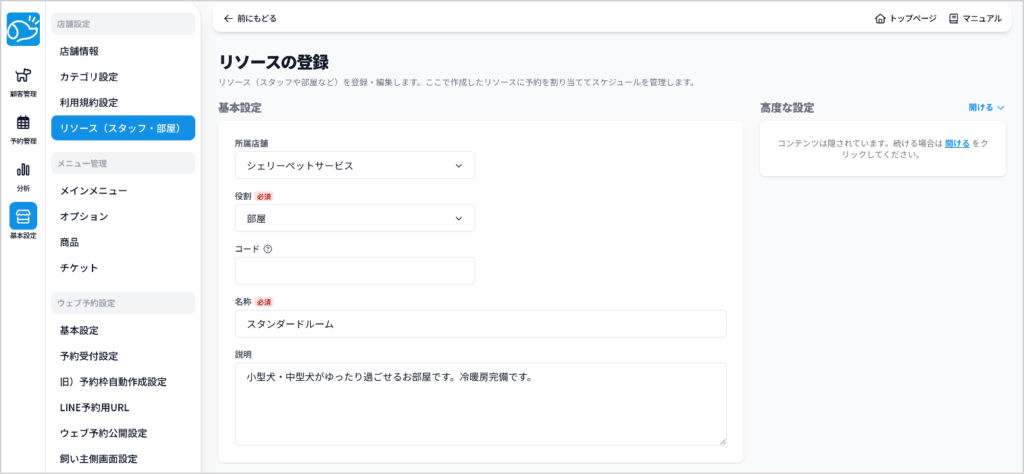Open the 所属店舗 dropdown

(x=354, y=165)
